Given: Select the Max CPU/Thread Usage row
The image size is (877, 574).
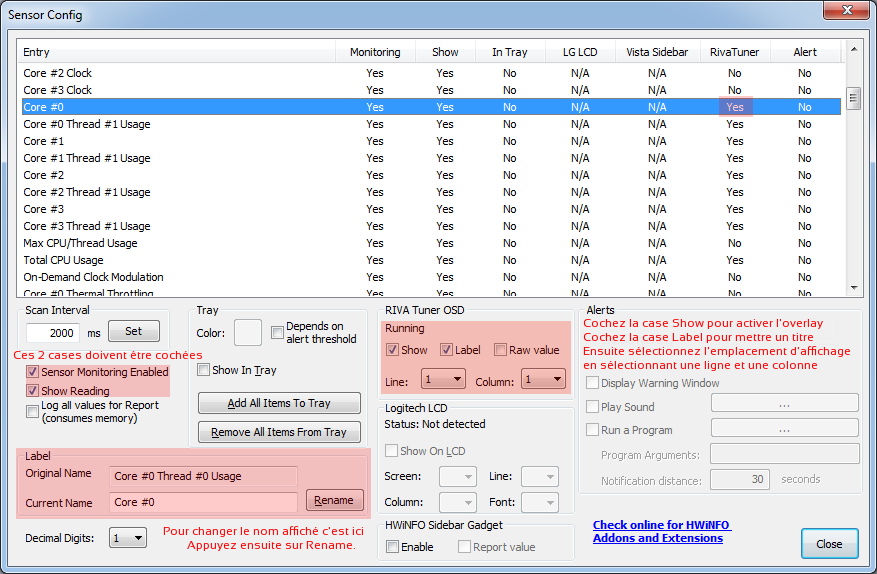Looking at the screenshot, I should pos(431,243).
